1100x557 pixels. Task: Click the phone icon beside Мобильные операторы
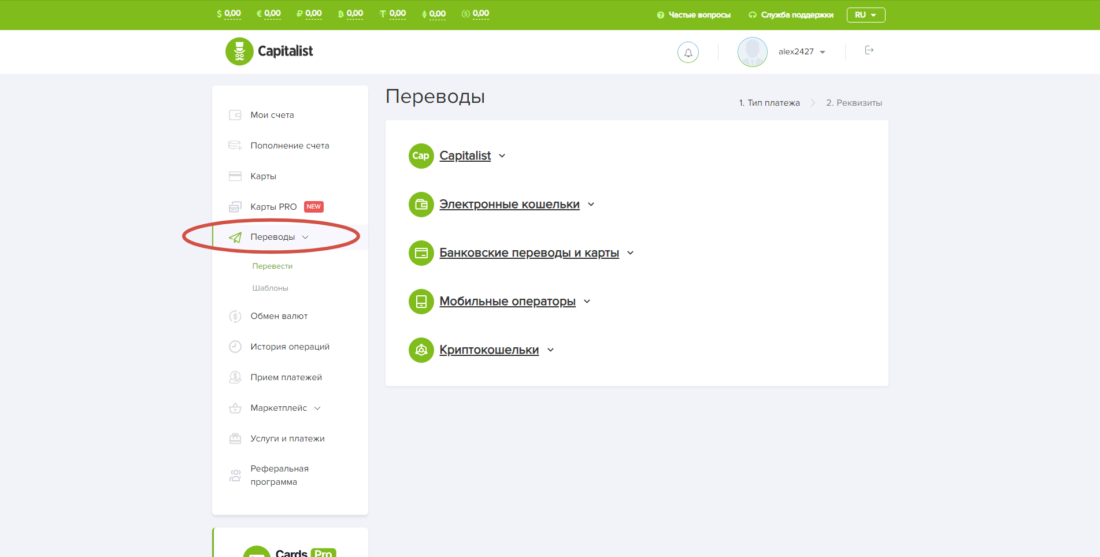(x=421, y=301)
